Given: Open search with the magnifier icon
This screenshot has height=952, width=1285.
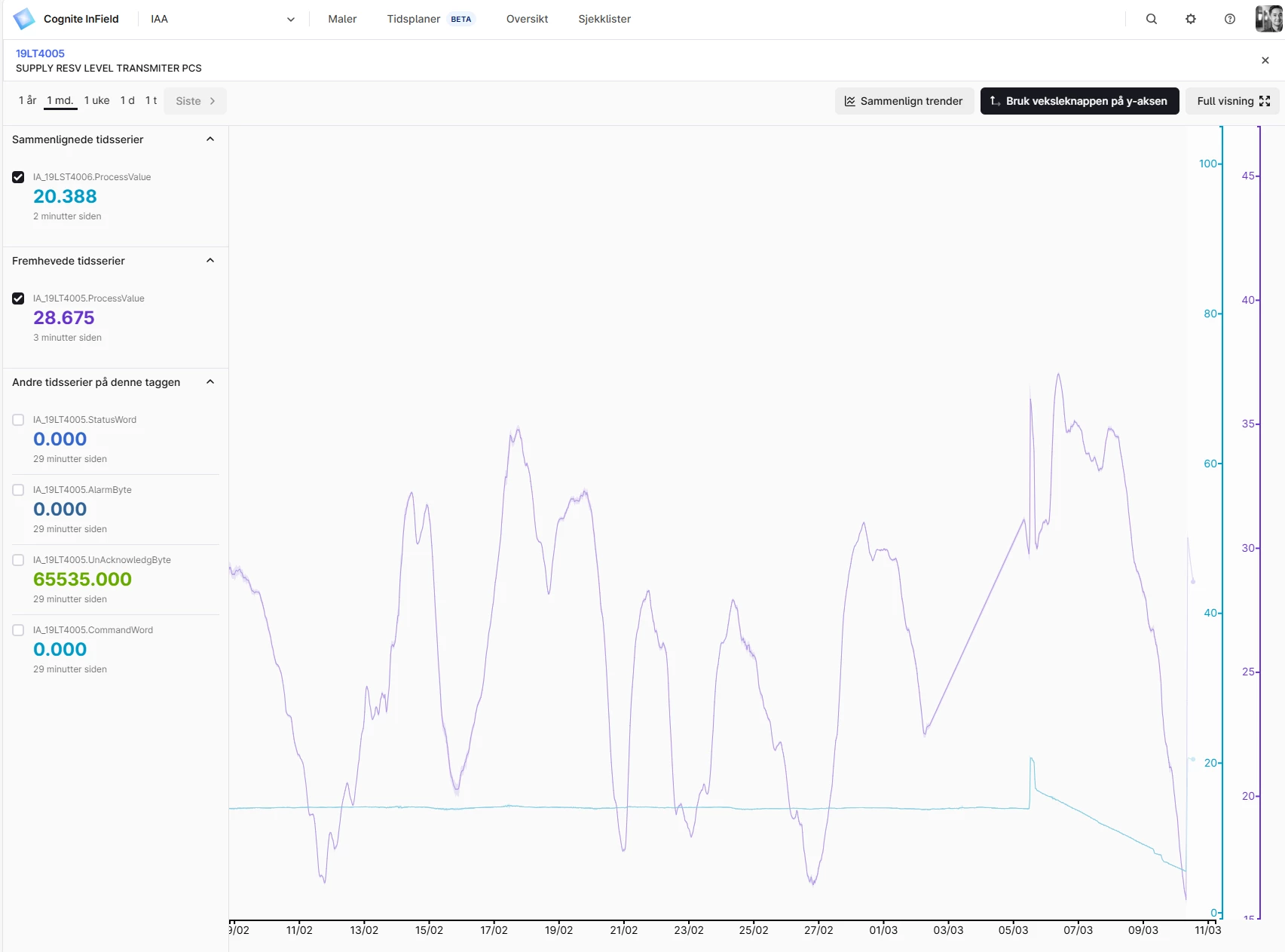Looking at the screenshot, I should coord(1152,19).
